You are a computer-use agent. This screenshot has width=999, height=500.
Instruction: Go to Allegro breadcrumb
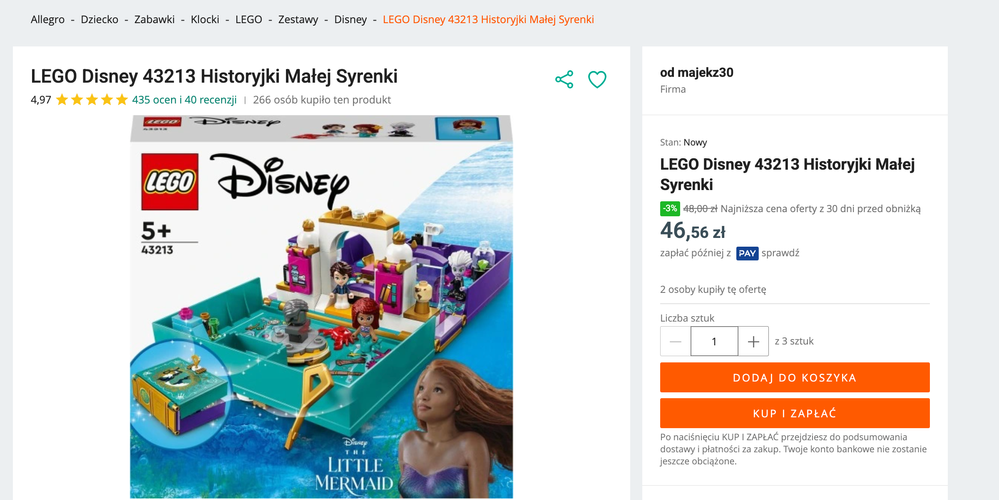point(48,20)
